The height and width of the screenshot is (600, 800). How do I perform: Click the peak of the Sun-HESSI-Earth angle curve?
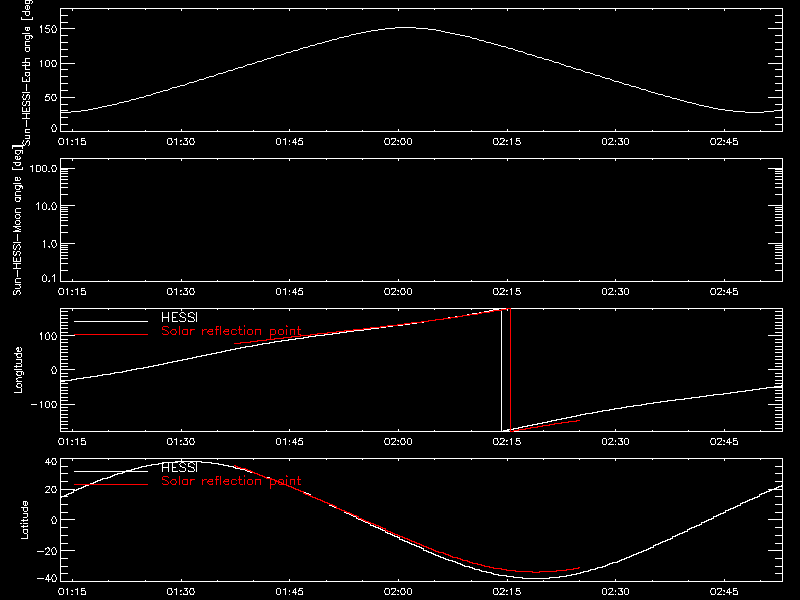pos(406,28)
